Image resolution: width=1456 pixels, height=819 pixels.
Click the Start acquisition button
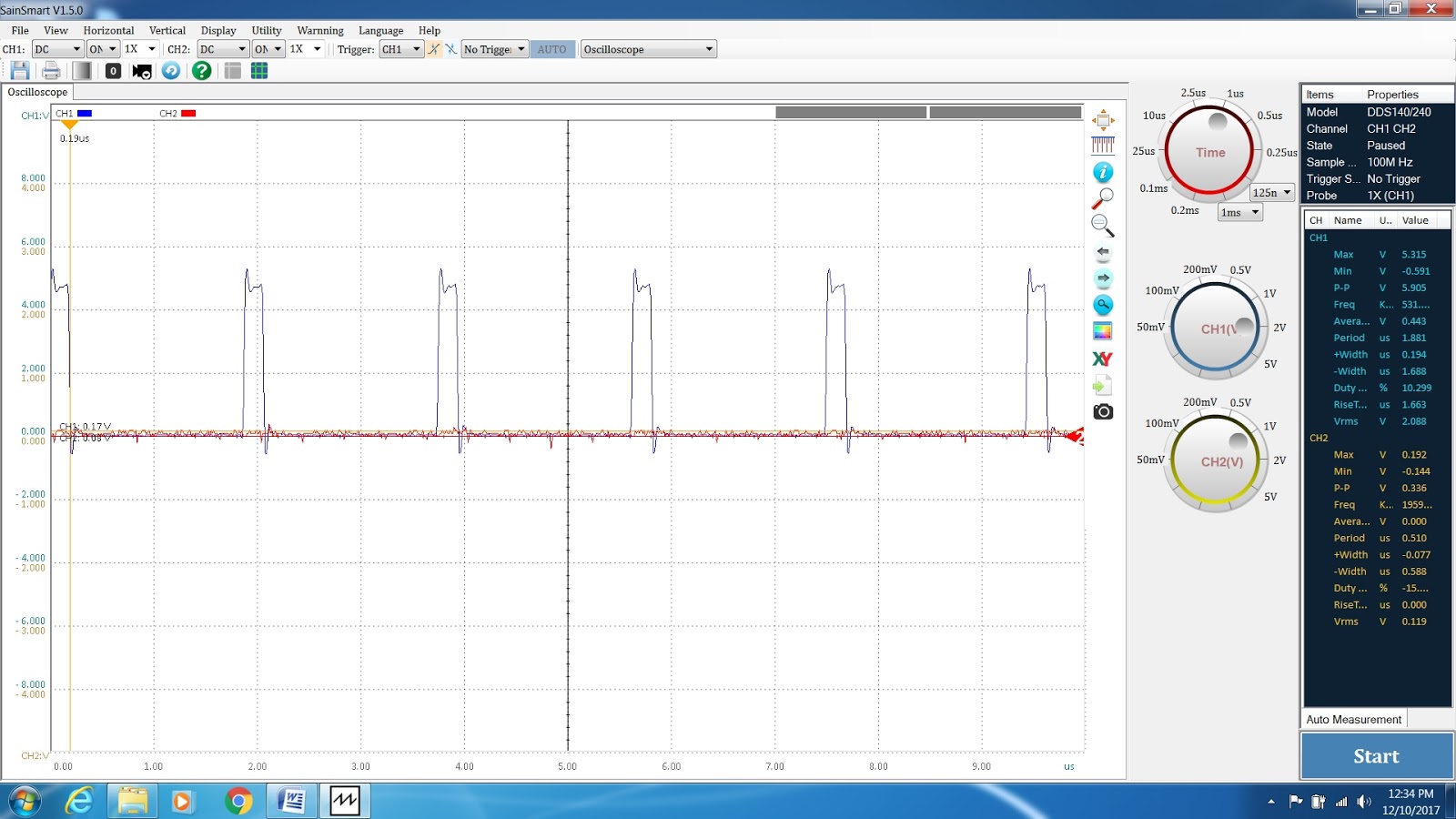[x=1376, y=756]
